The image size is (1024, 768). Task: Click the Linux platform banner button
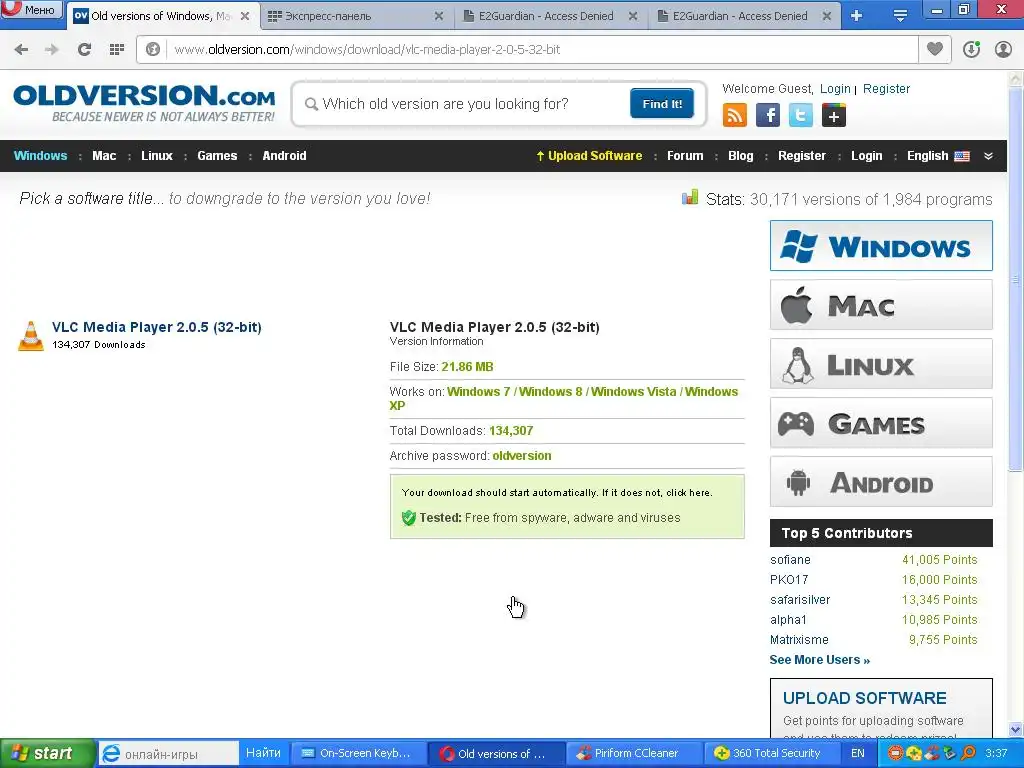[x=881, y=364]
